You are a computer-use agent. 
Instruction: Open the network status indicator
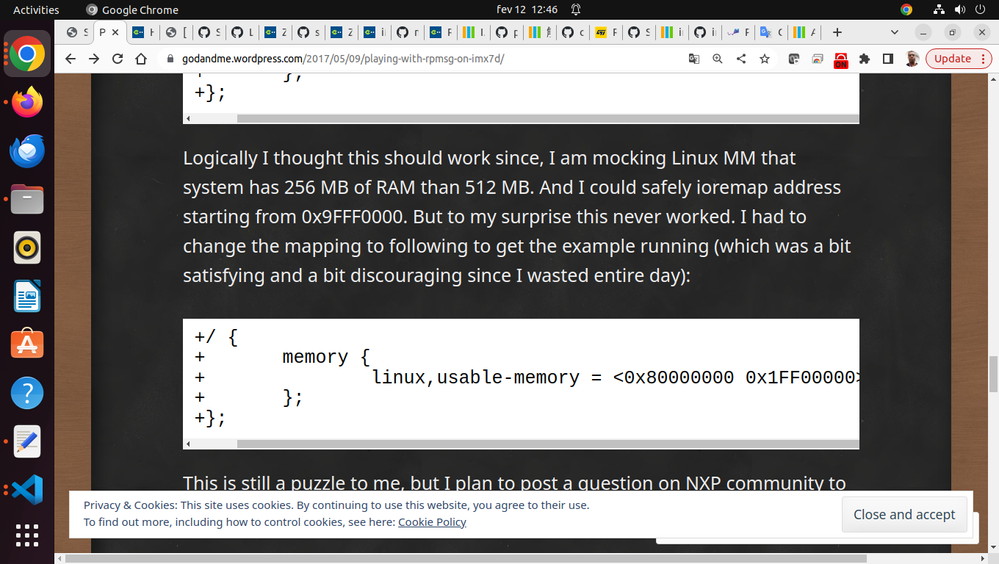[x=938, y=10]
